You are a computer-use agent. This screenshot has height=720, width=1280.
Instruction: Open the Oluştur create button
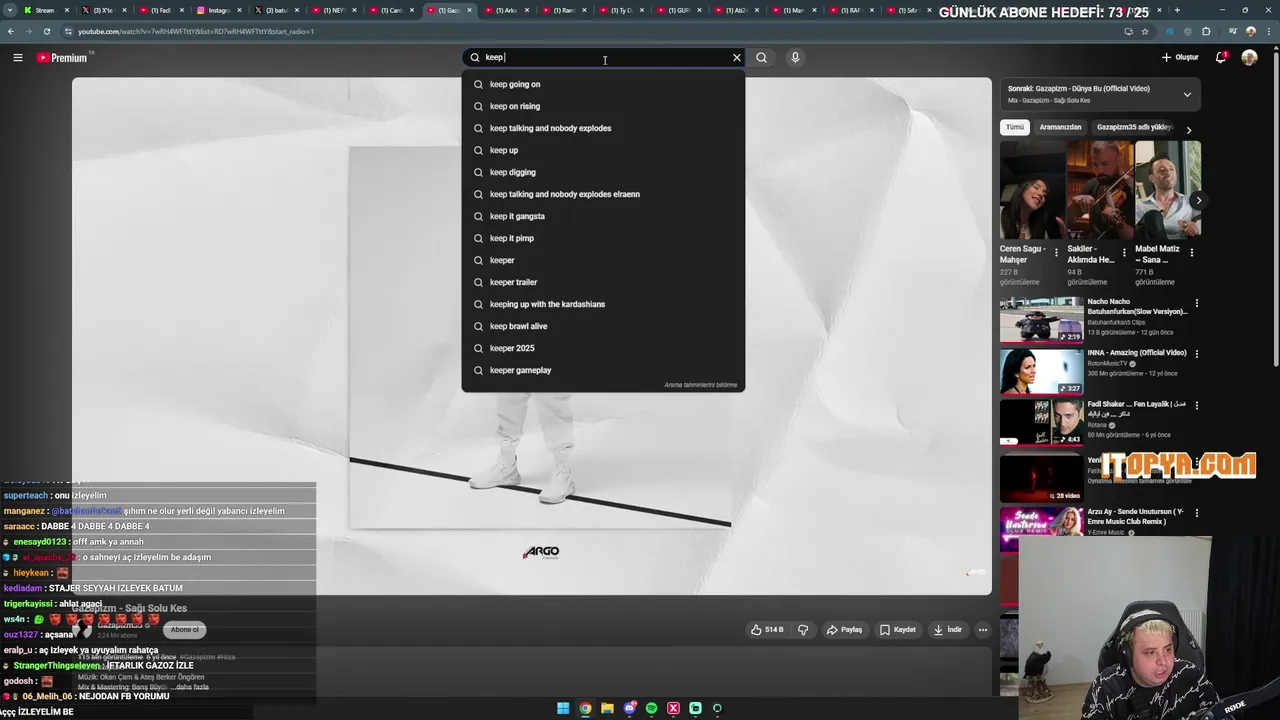1180,57
